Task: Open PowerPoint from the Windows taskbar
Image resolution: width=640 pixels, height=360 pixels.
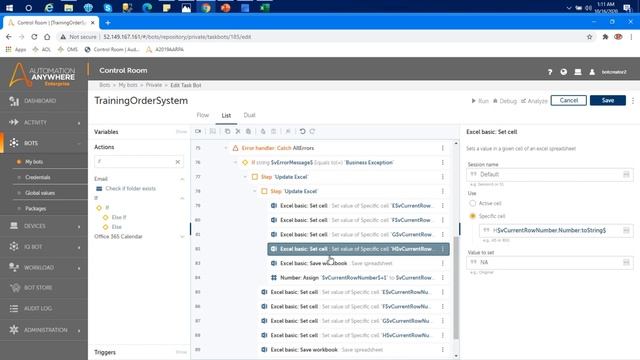Action: click(225, 8)
